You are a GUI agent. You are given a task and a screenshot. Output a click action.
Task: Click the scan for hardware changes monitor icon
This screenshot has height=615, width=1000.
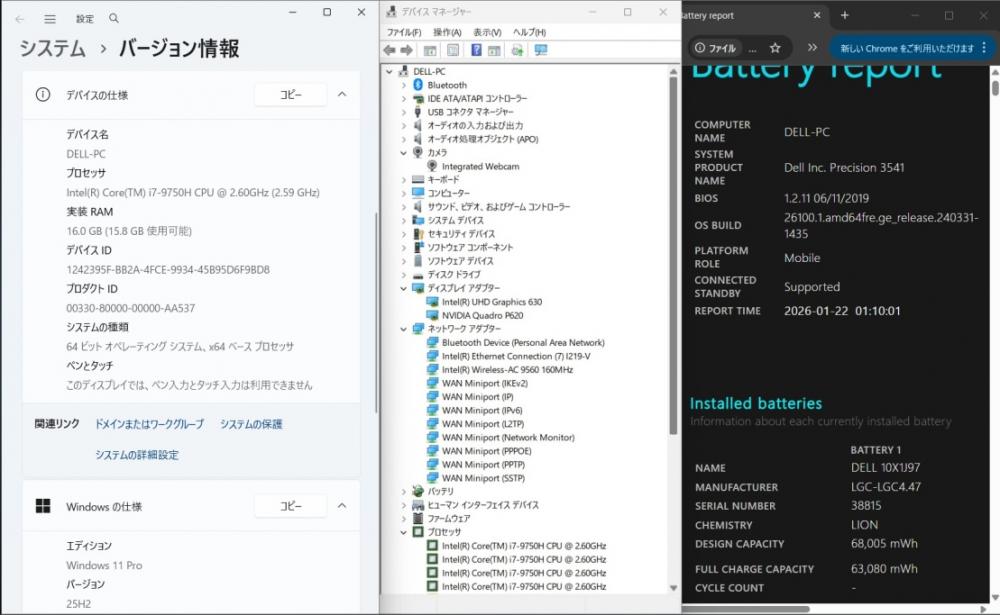[541, 50]
